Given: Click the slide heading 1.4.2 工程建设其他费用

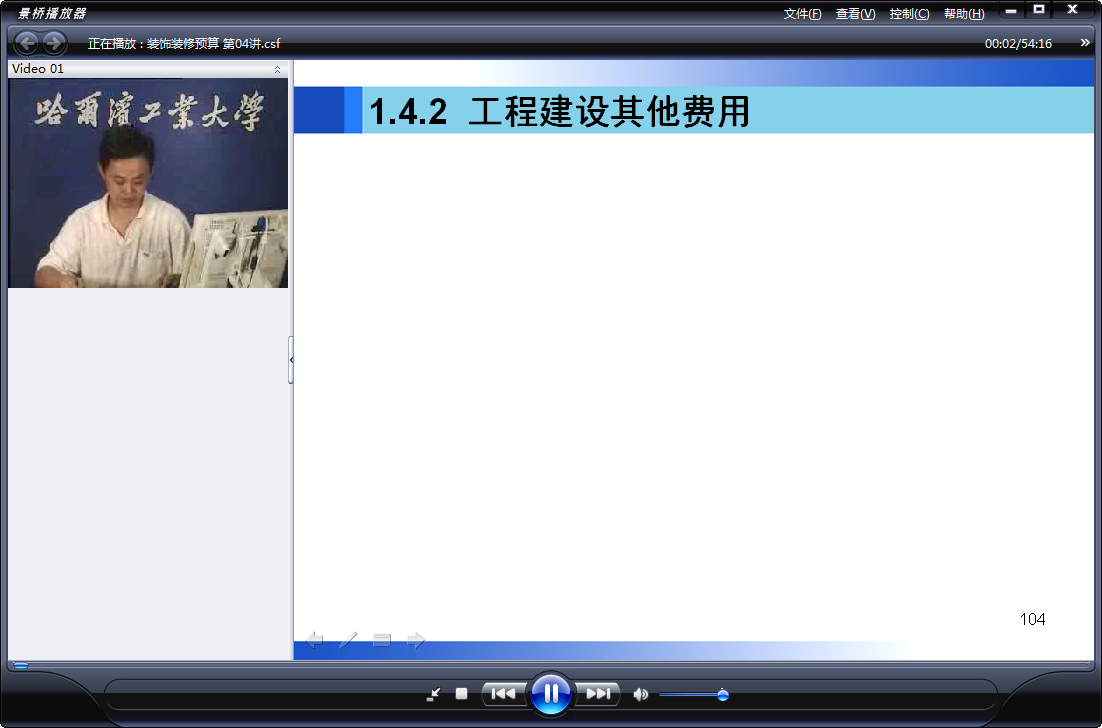Looking at the screenshot, I should pos(559,112).
